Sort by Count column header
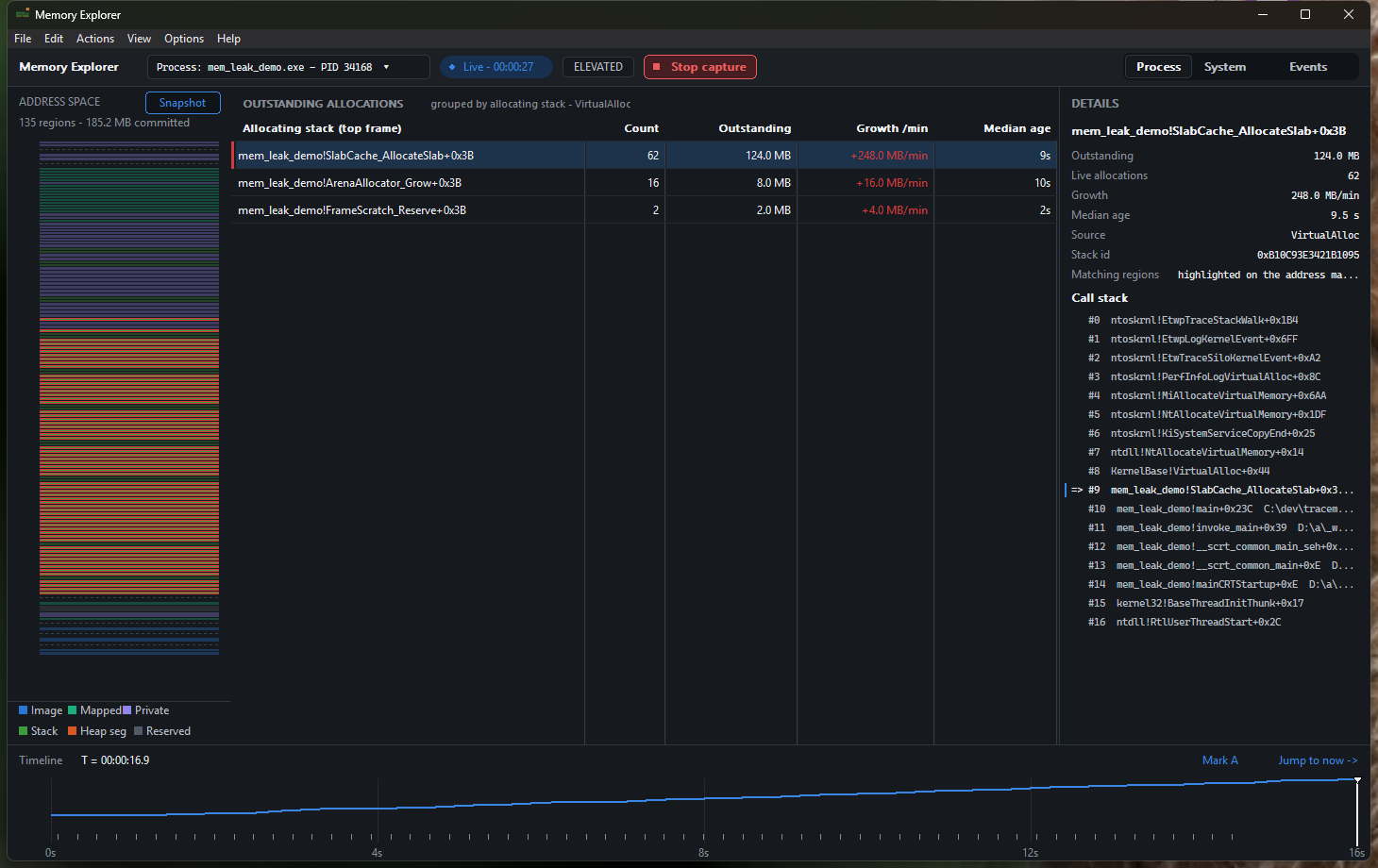 click(642, 128)
